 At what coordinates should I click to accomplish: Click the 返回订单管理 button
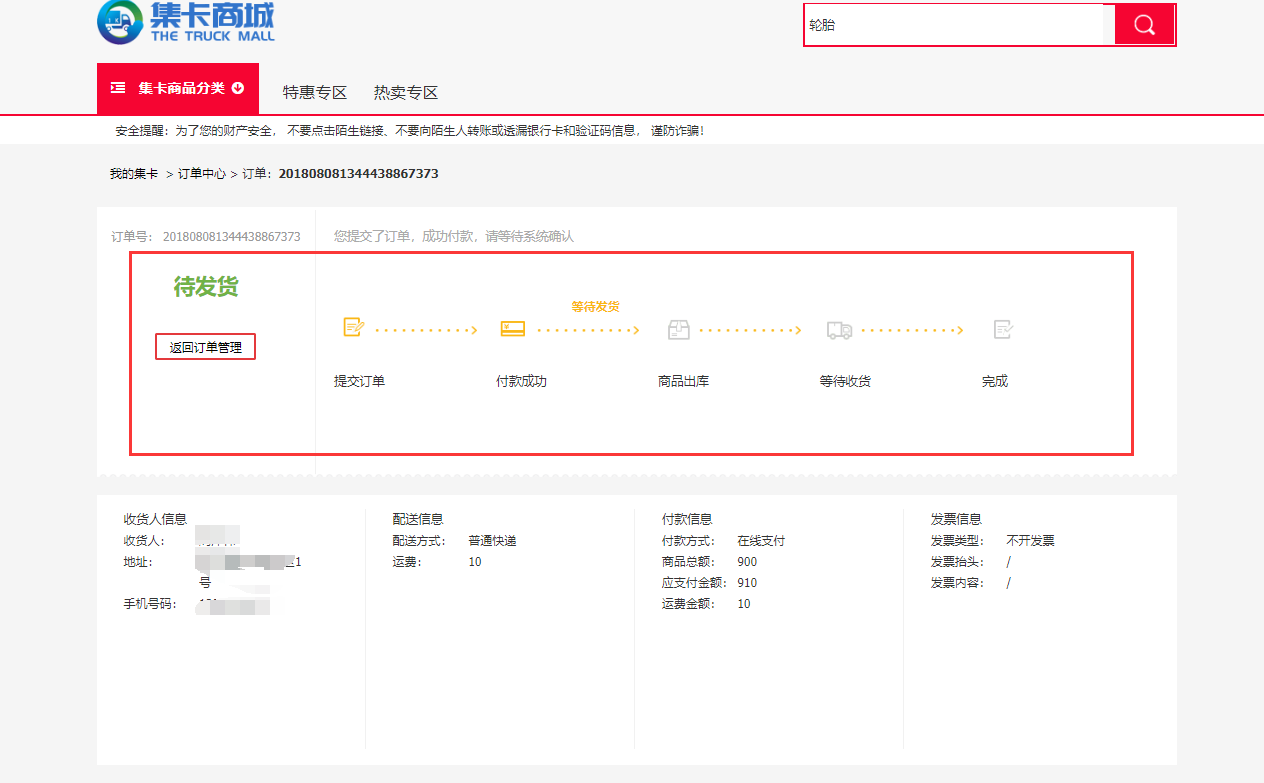(205, 347)
